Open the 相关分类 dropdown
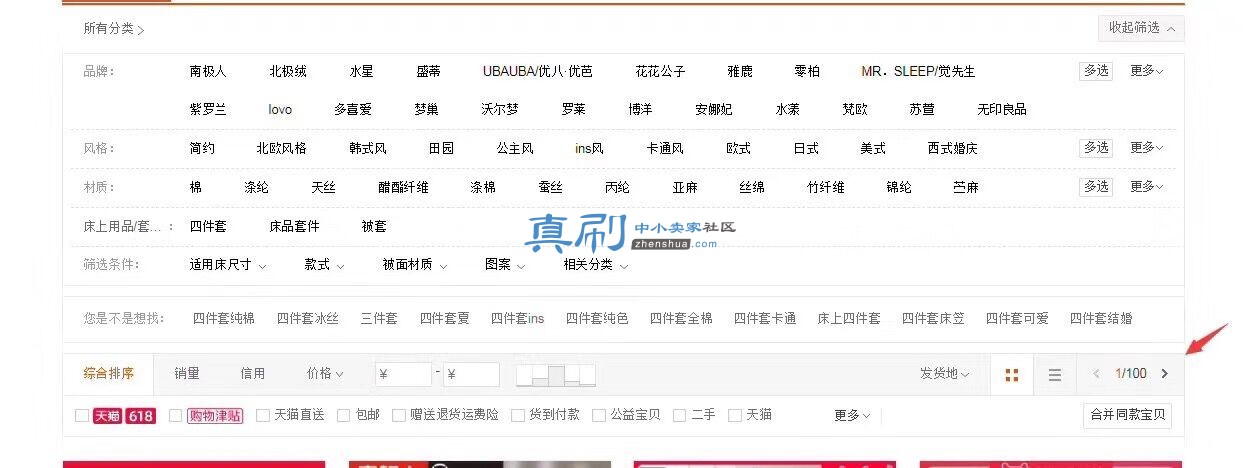The width and height of the screenshot is (1260, 468). [596, 265]
